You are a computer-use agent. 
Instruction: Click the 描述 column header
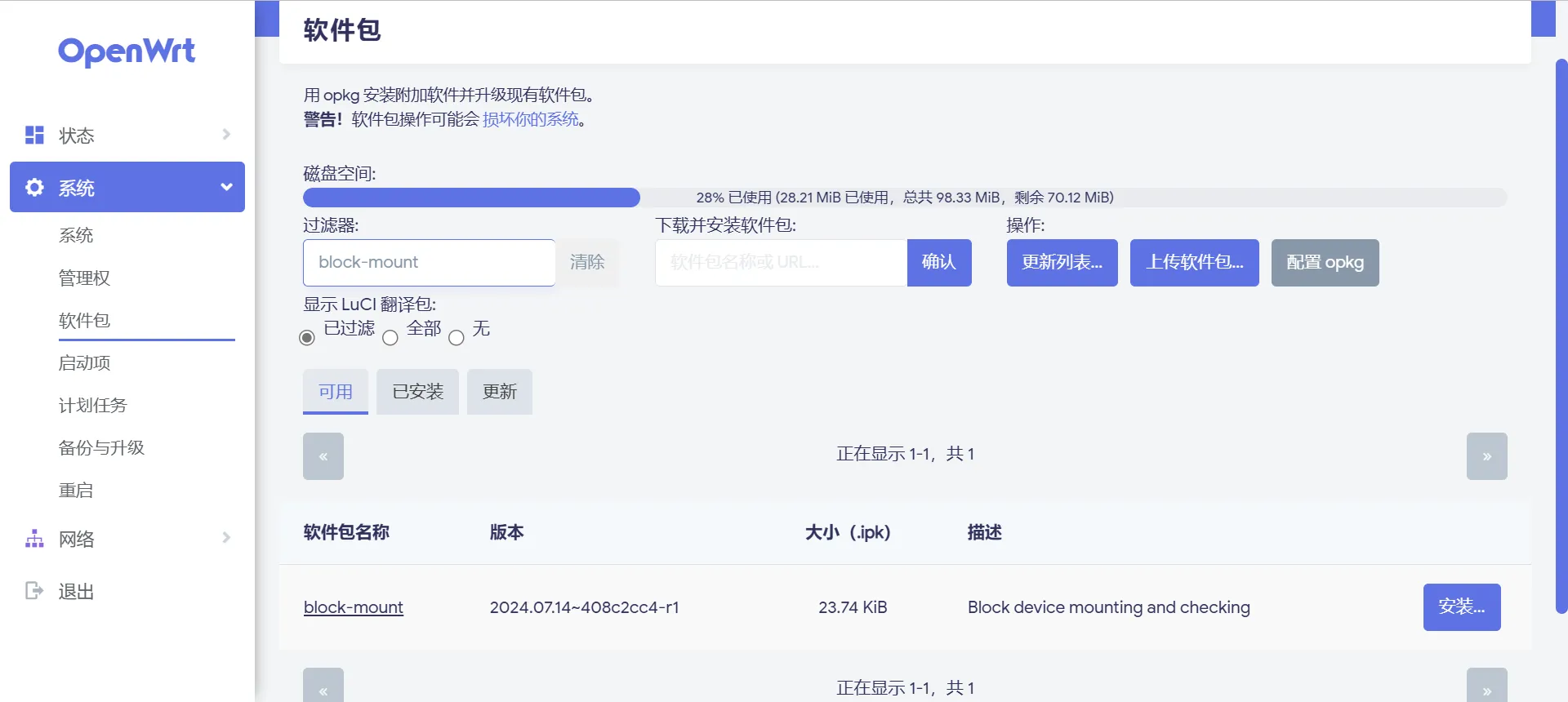985,532
